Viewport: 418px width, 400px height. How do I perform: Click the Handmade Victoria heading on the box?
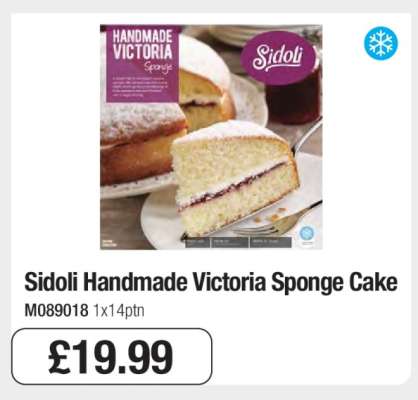pos(142,44)
